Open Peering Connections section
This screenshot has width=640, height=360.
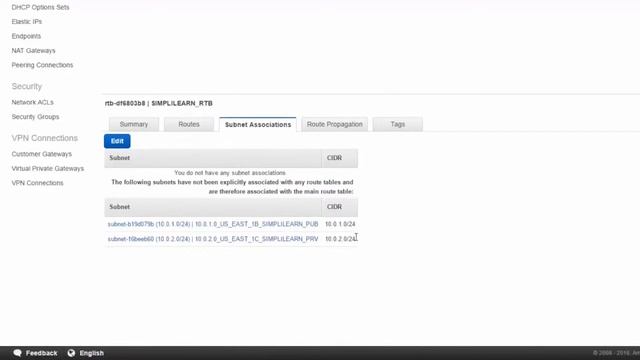click(42, 65)
